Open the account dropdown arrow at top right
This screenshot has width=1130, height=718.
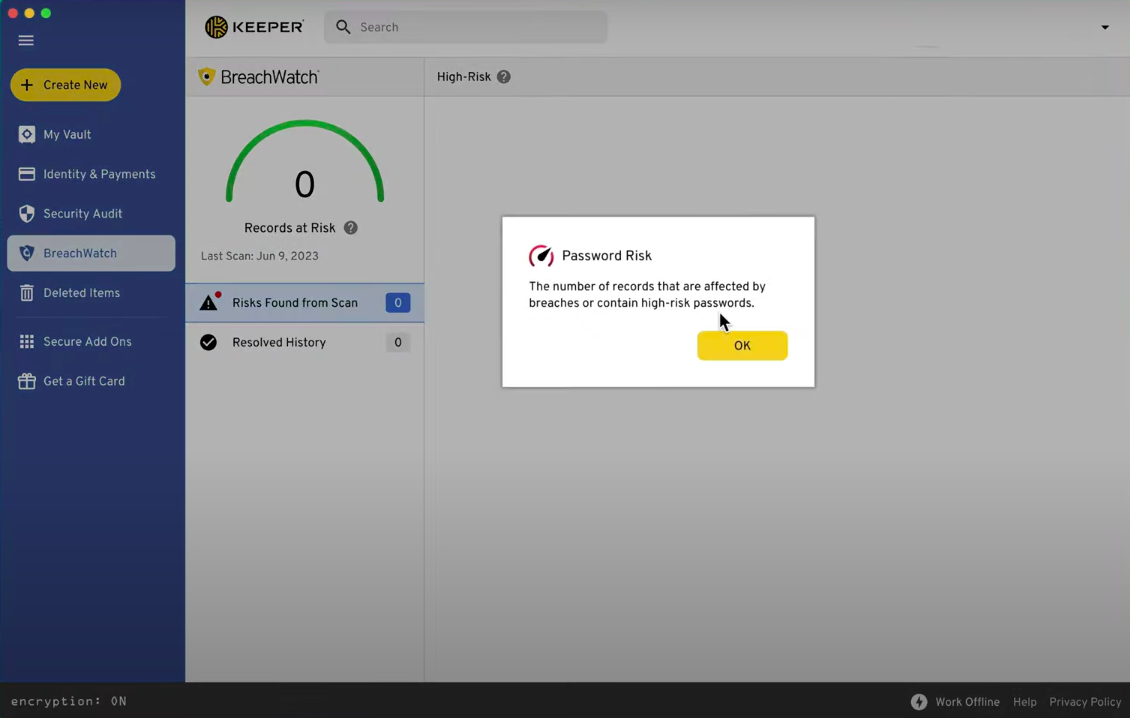1105,27
